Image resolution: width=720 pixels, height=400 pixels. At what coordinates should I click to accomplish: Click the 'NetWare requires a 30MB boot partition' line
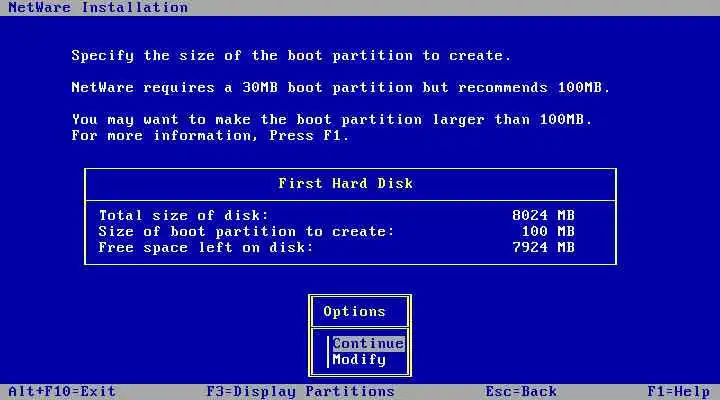(341, 87)
